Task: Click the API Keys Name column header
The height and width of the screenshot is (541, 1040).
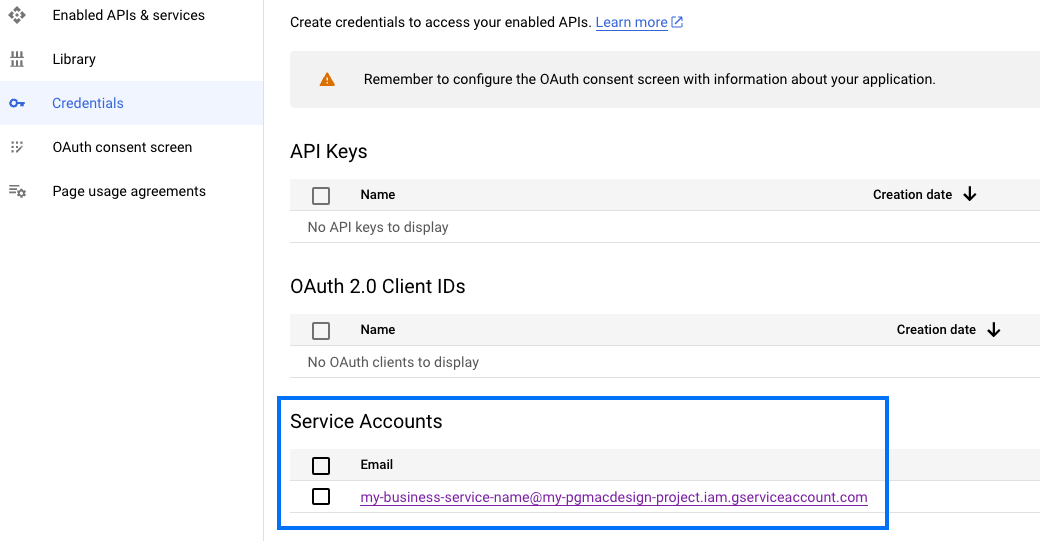Action: (x=377, y=195)
